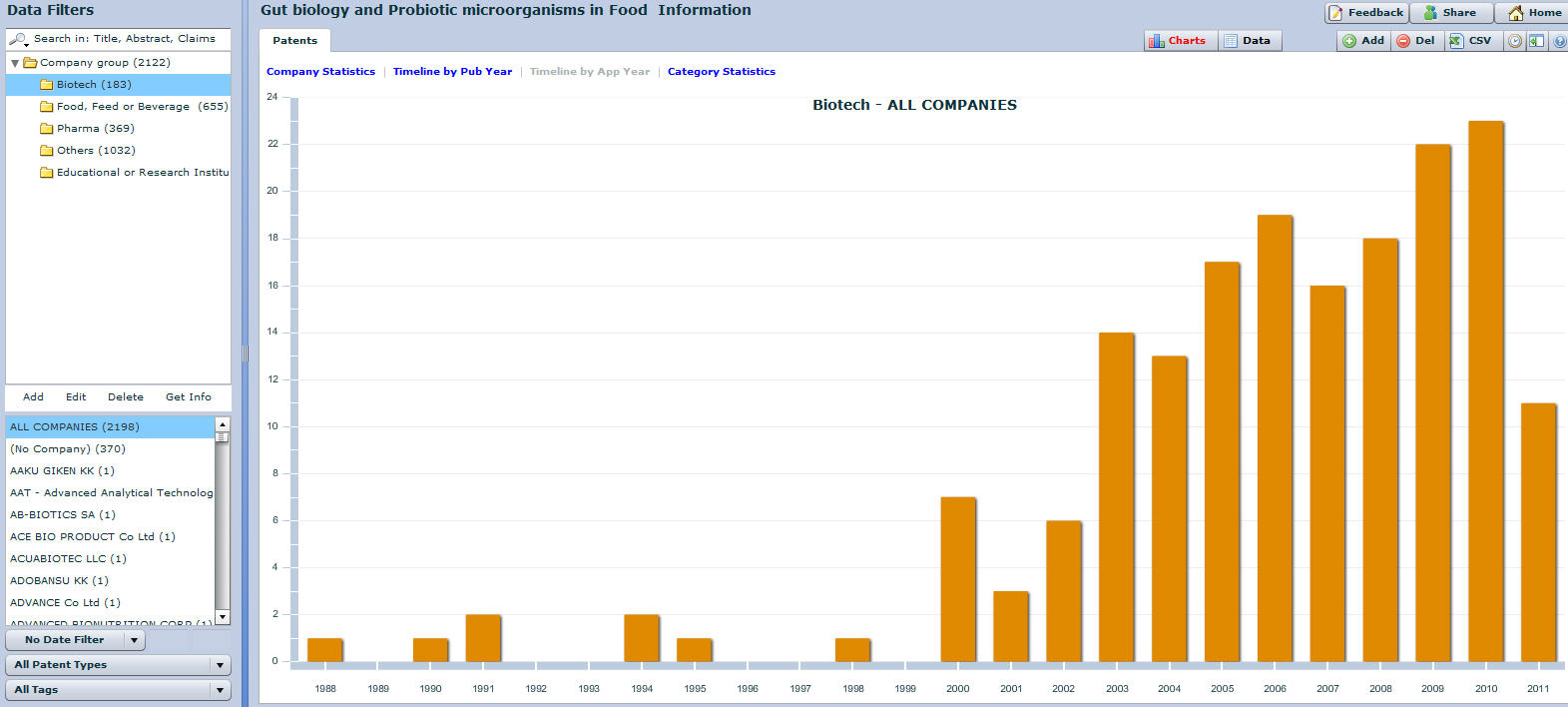Screen dimensions: 1568x707
Task: Open the Feedback form
Action: click(x=1365, y=13)
